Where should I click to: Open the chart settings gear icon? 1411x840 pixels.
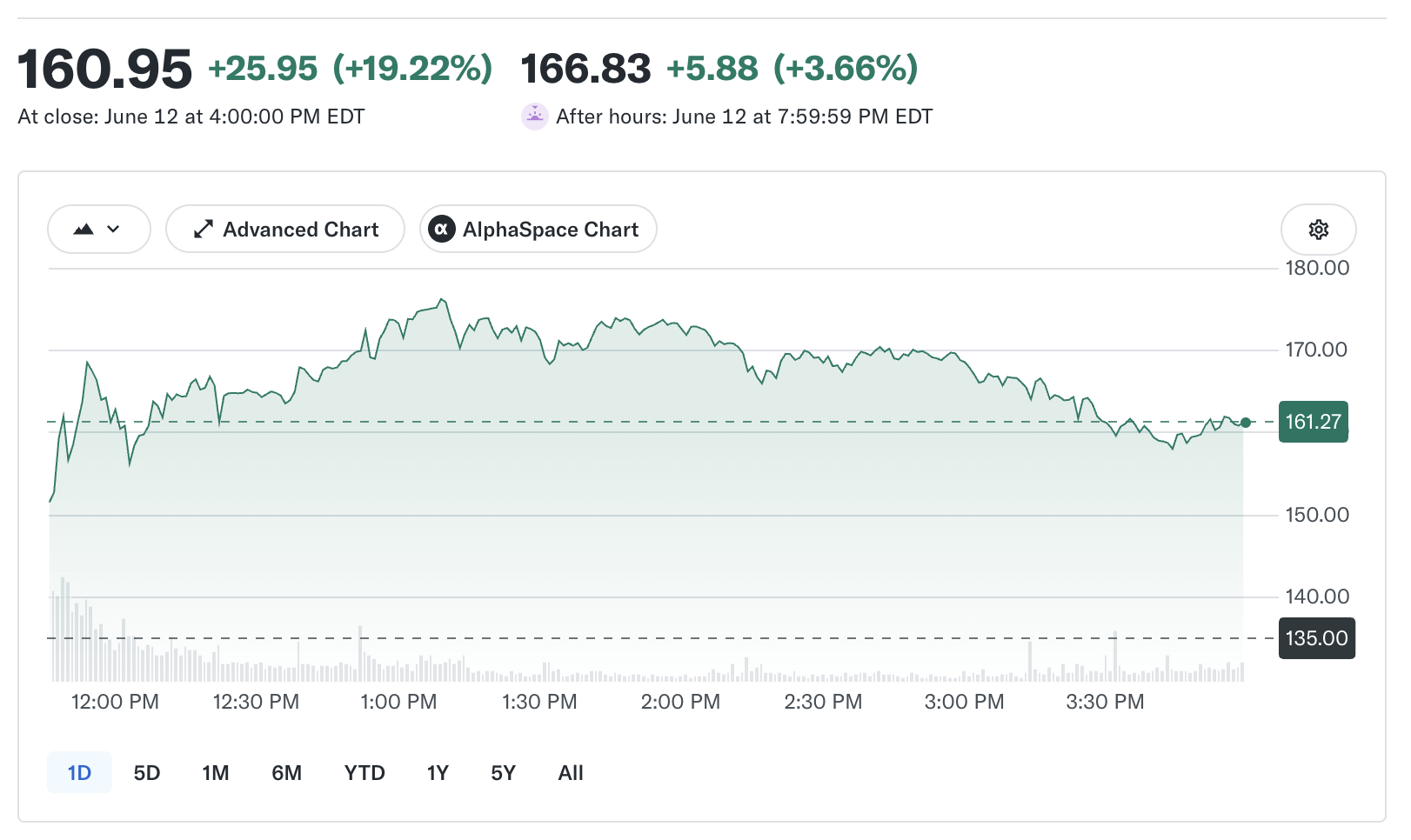1318,230
